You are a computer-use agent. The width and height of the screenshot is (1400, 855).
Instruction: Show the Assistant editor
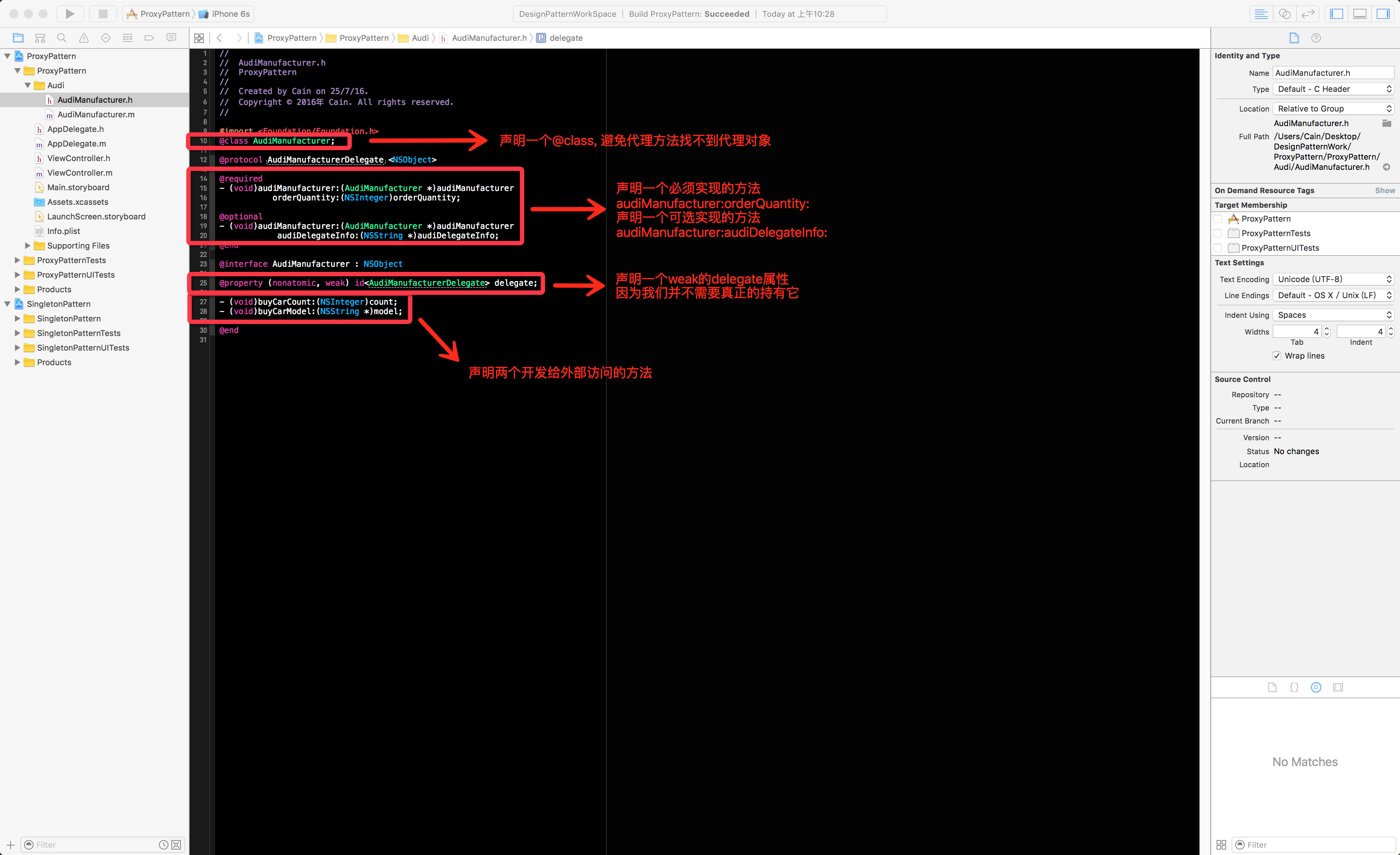(x=1284, y=13)
